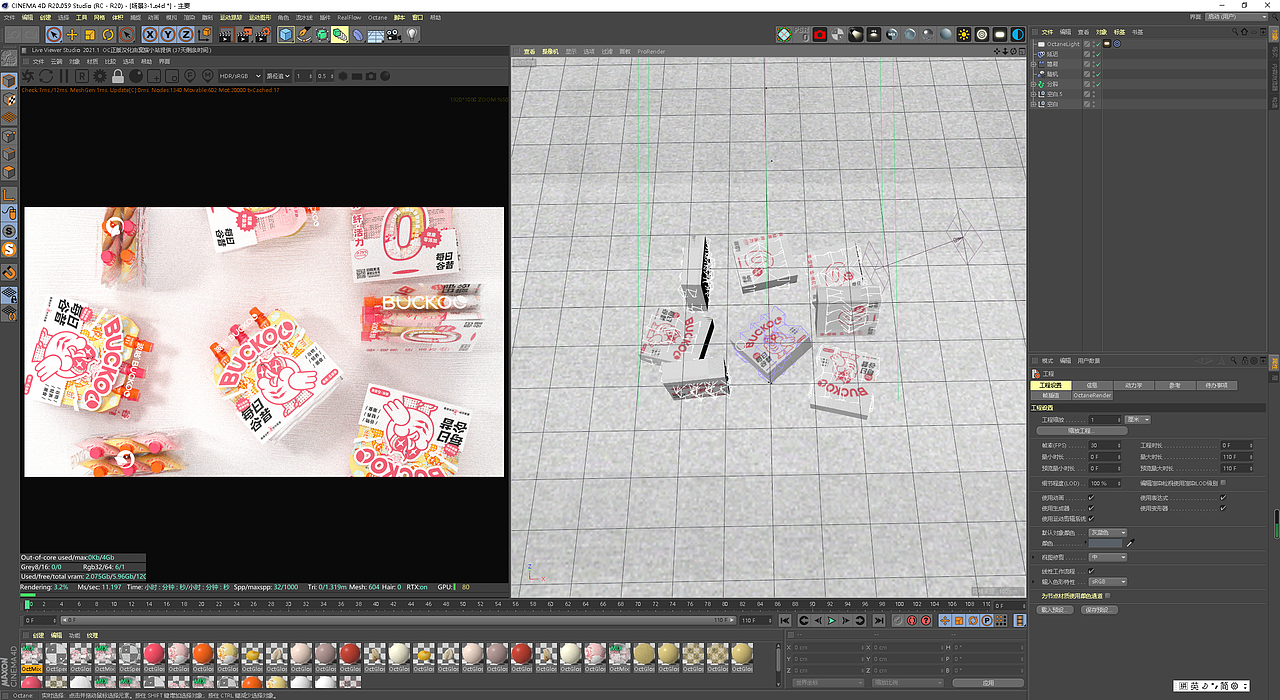This screenshot has width=1280, height=700.
Task: Click the default color swatch
Action: click(x=1105, y=543)
